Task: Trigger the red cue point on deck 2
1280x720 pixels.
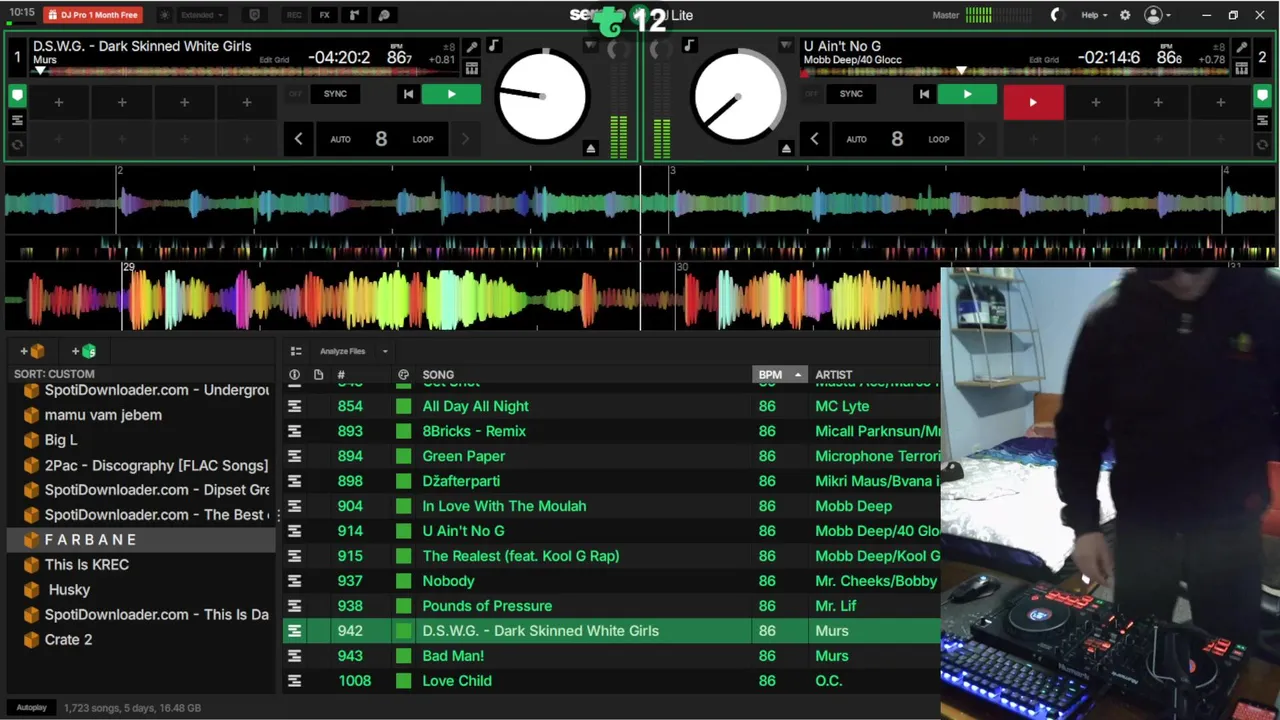Action: tap(1033, 102)
